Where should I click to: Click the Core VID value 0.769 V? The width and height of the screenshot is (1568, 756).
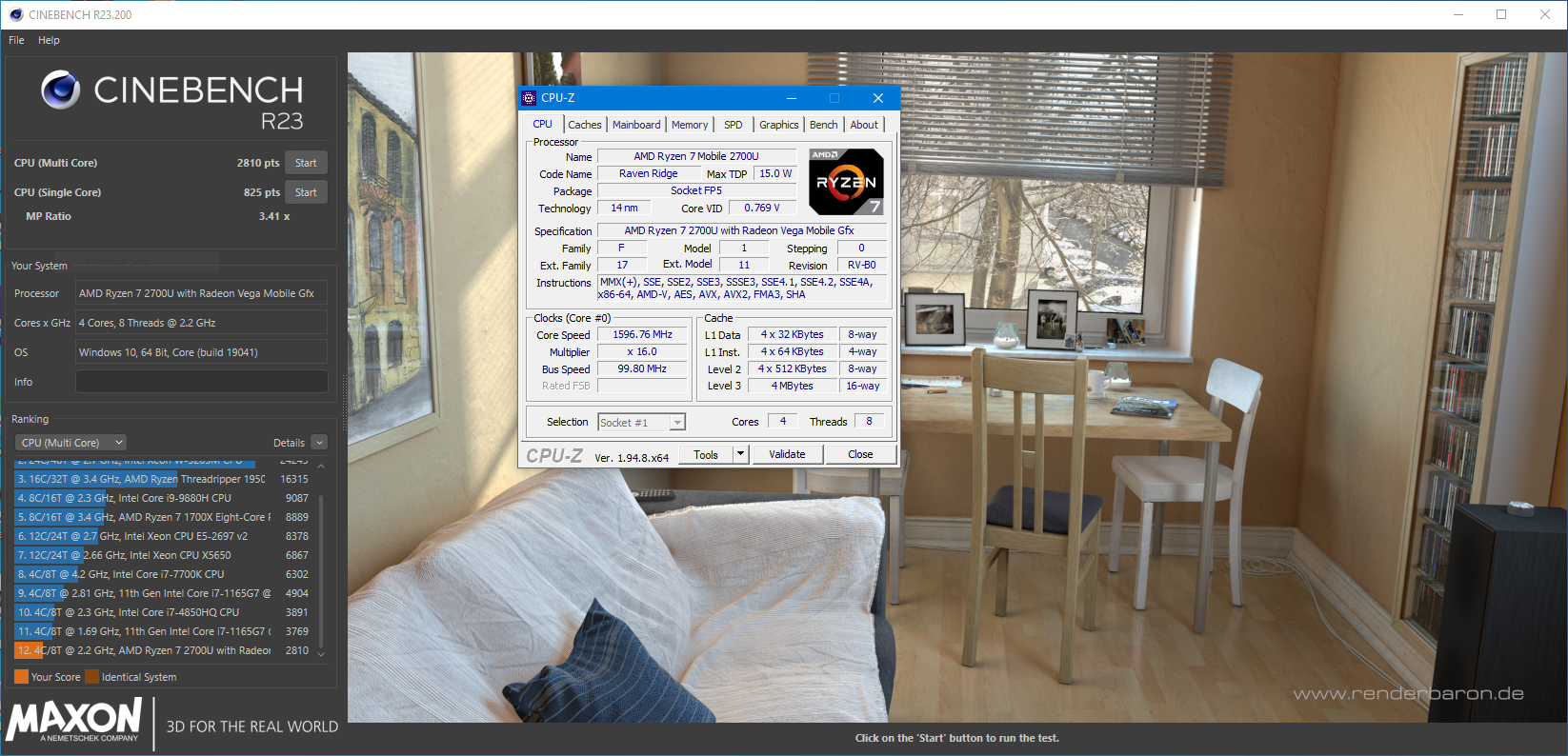(762, 208)
